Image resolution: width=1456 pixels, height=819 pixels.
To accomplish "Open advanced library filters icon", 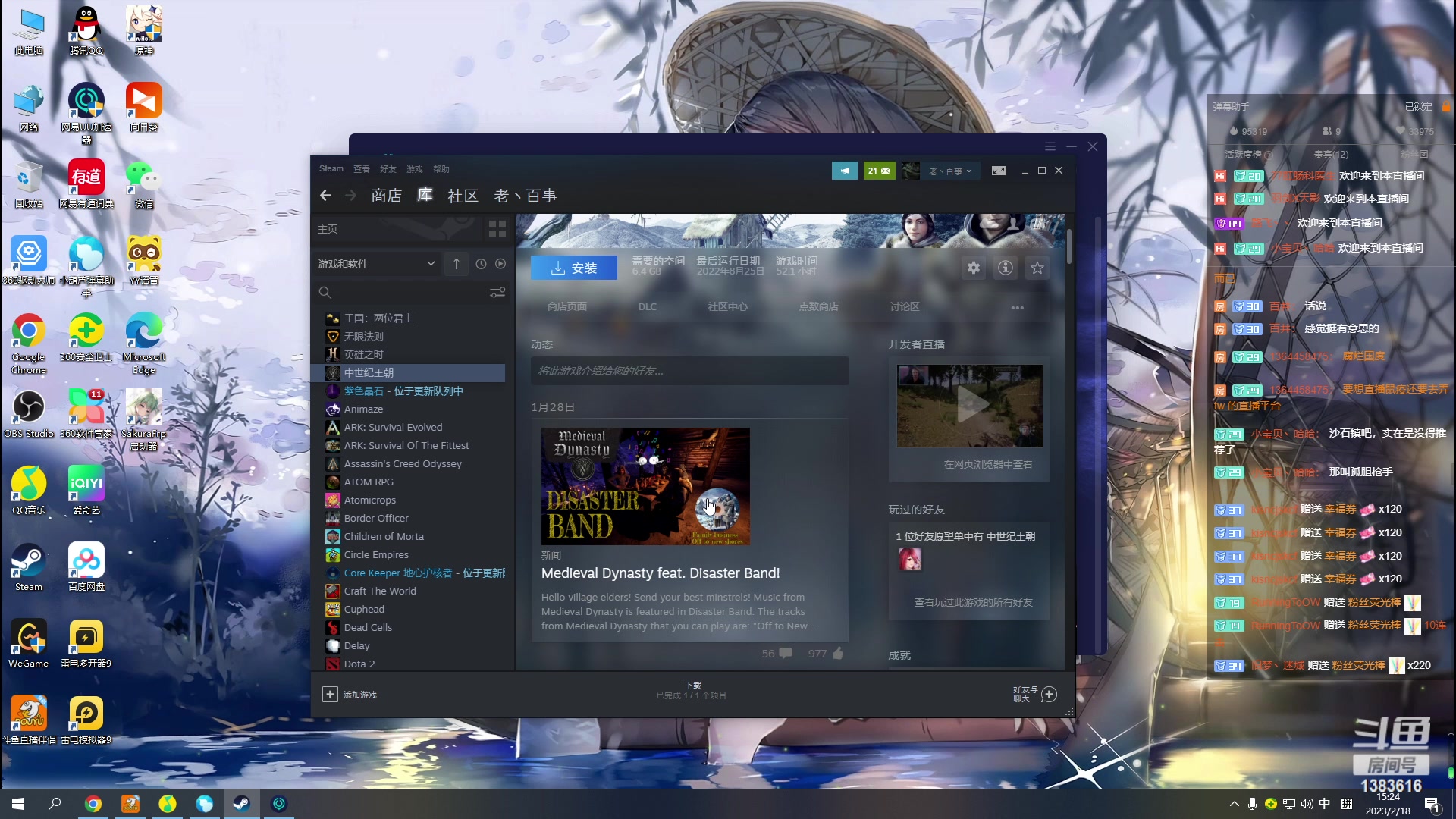I will point(497,292).
